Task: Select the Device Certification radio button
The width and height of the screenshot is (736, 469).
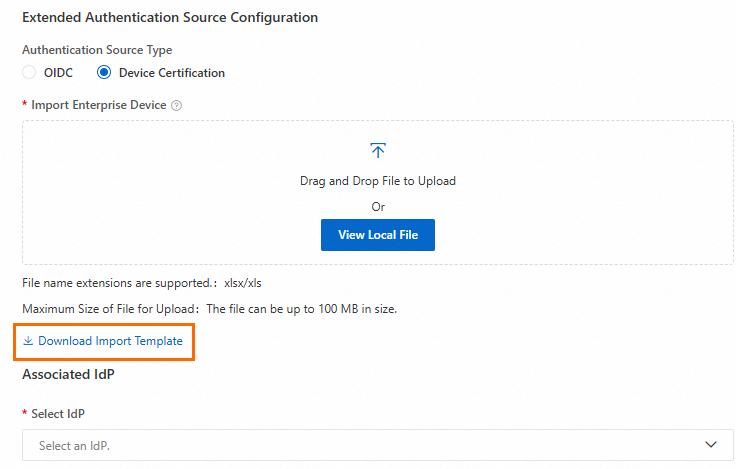Action: [104, 73]
